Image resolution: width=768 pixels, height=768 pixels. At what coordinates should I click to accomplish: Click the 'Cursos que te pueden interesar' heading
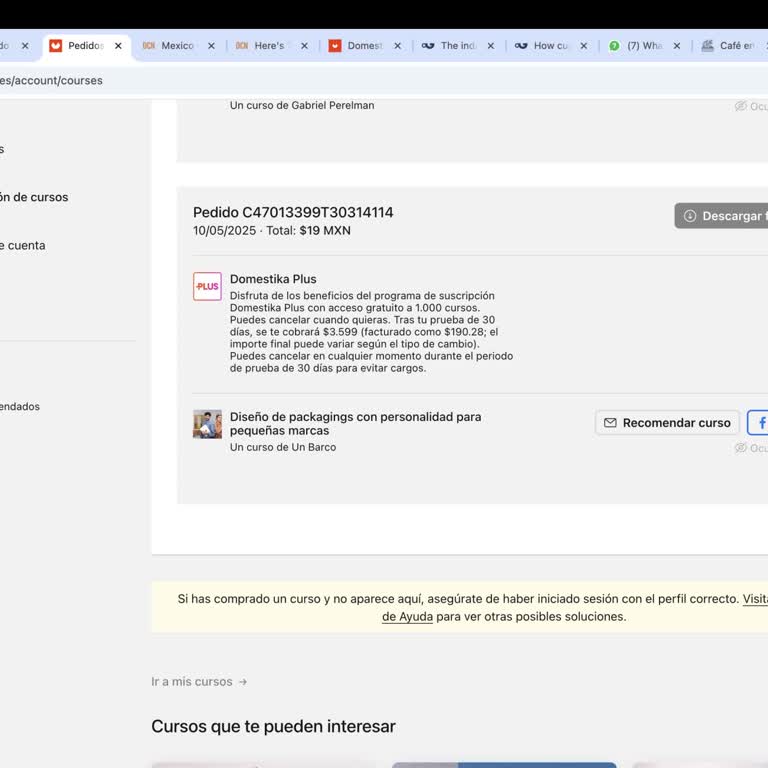[273, 726]
